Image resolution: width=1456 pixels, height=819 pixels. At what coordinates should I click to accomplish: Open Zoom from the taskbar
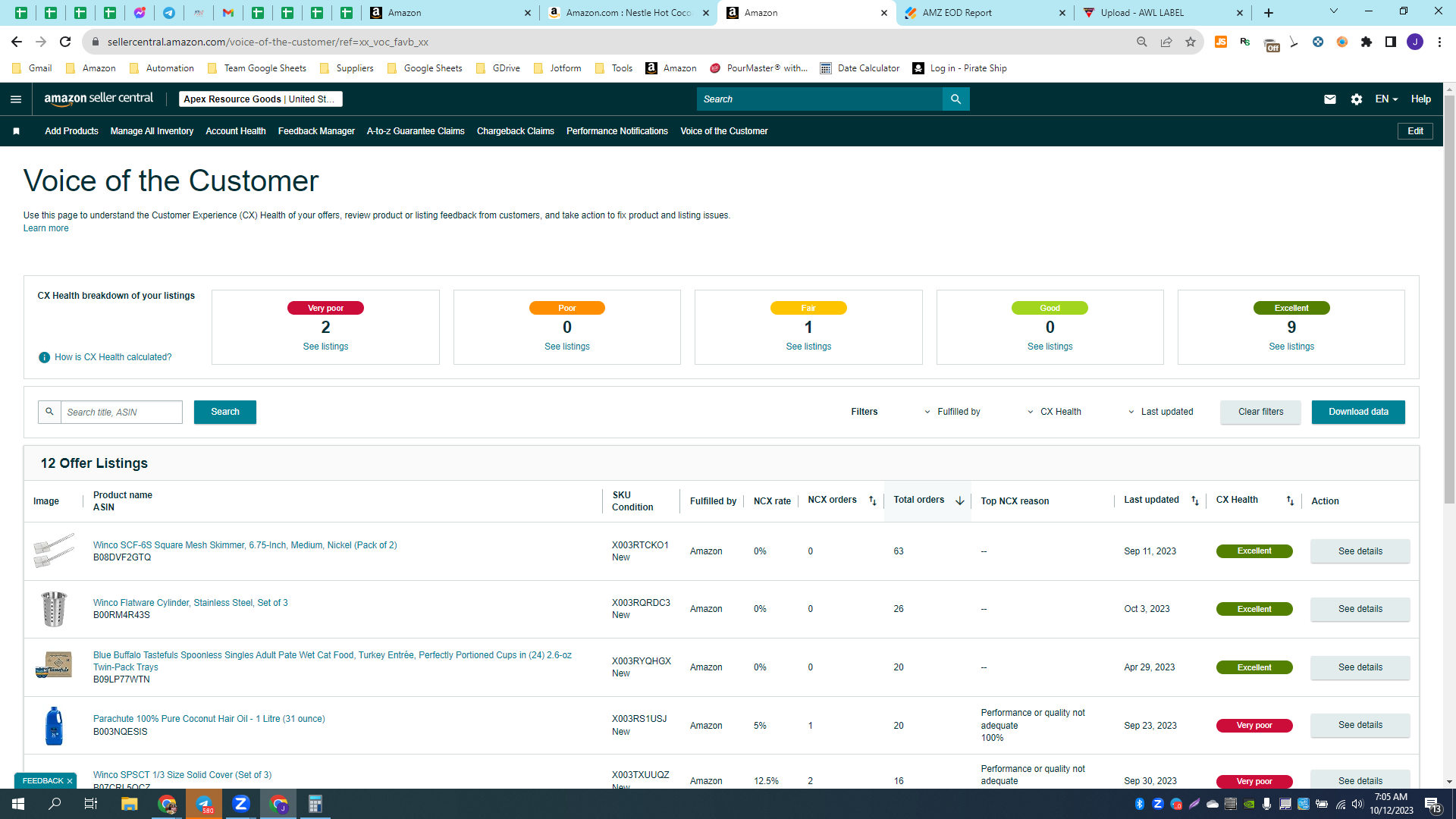pyautogui.click(x=241, y=804)
